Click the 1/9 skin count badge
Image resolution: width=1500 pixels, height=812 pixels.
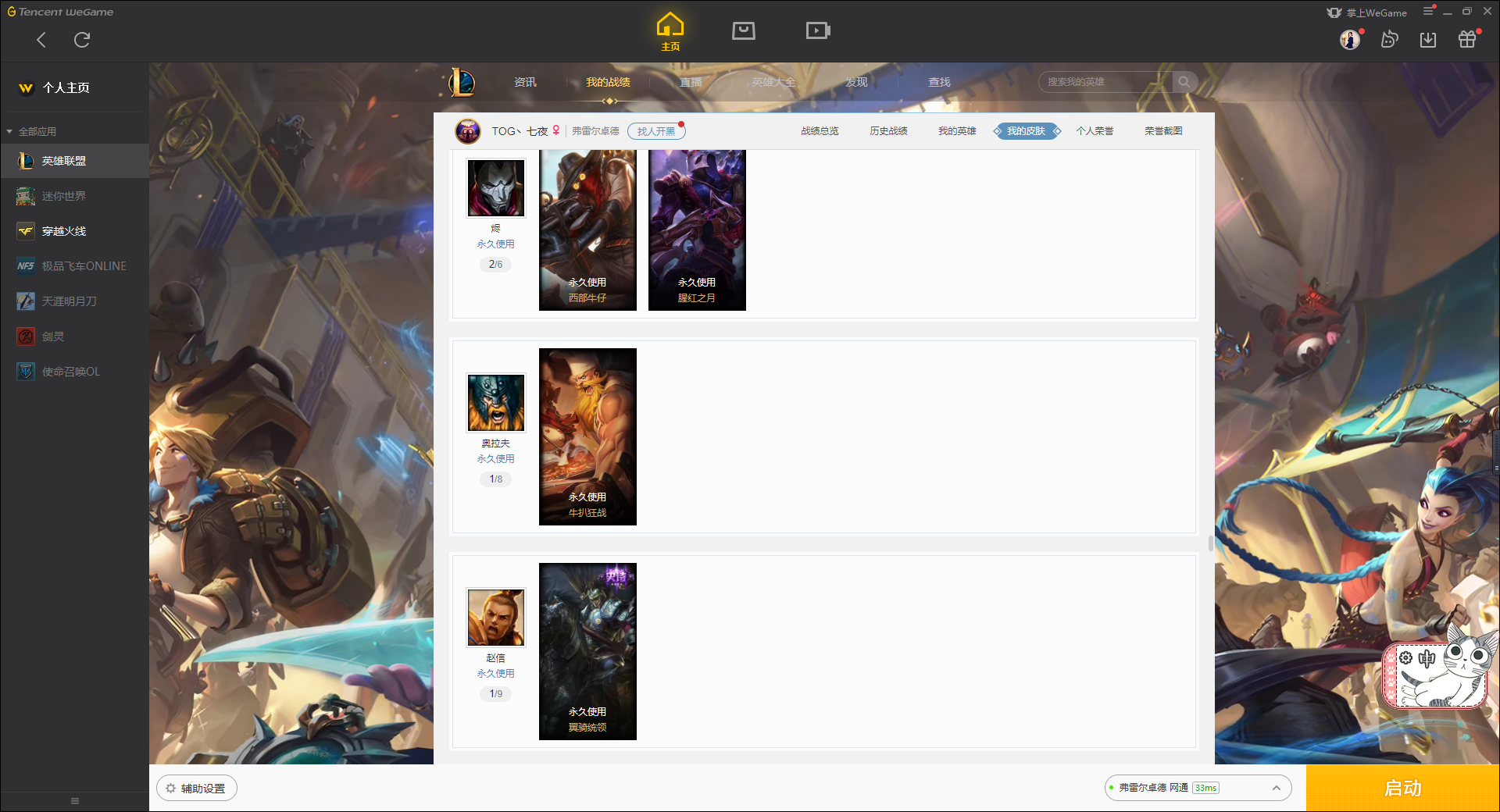(x=496, y=694)
